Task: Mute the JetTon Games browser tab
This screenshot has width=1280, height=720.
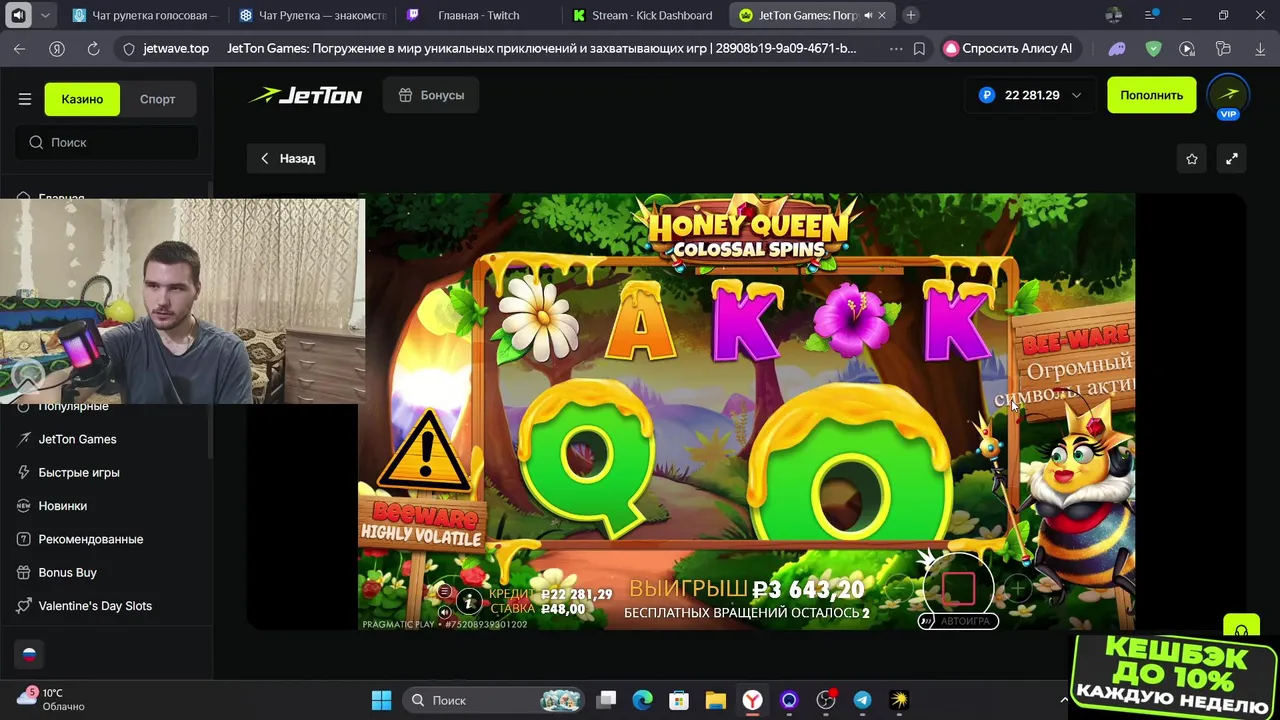Action: [x=867, y=15]
